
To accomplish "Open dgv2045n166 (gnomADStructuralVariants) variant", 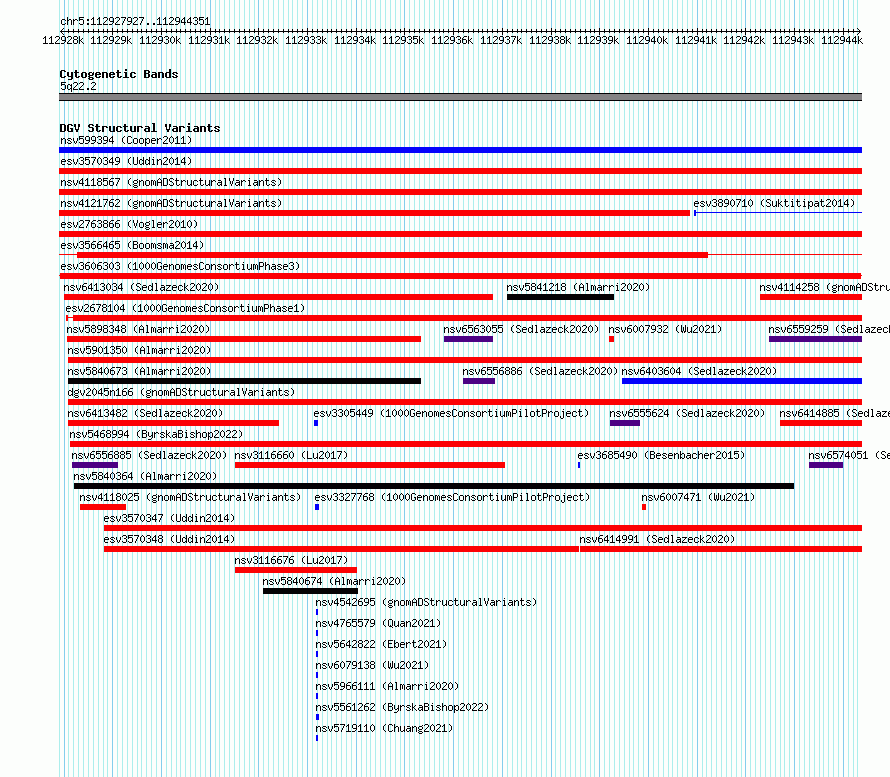I will [464, 402].
